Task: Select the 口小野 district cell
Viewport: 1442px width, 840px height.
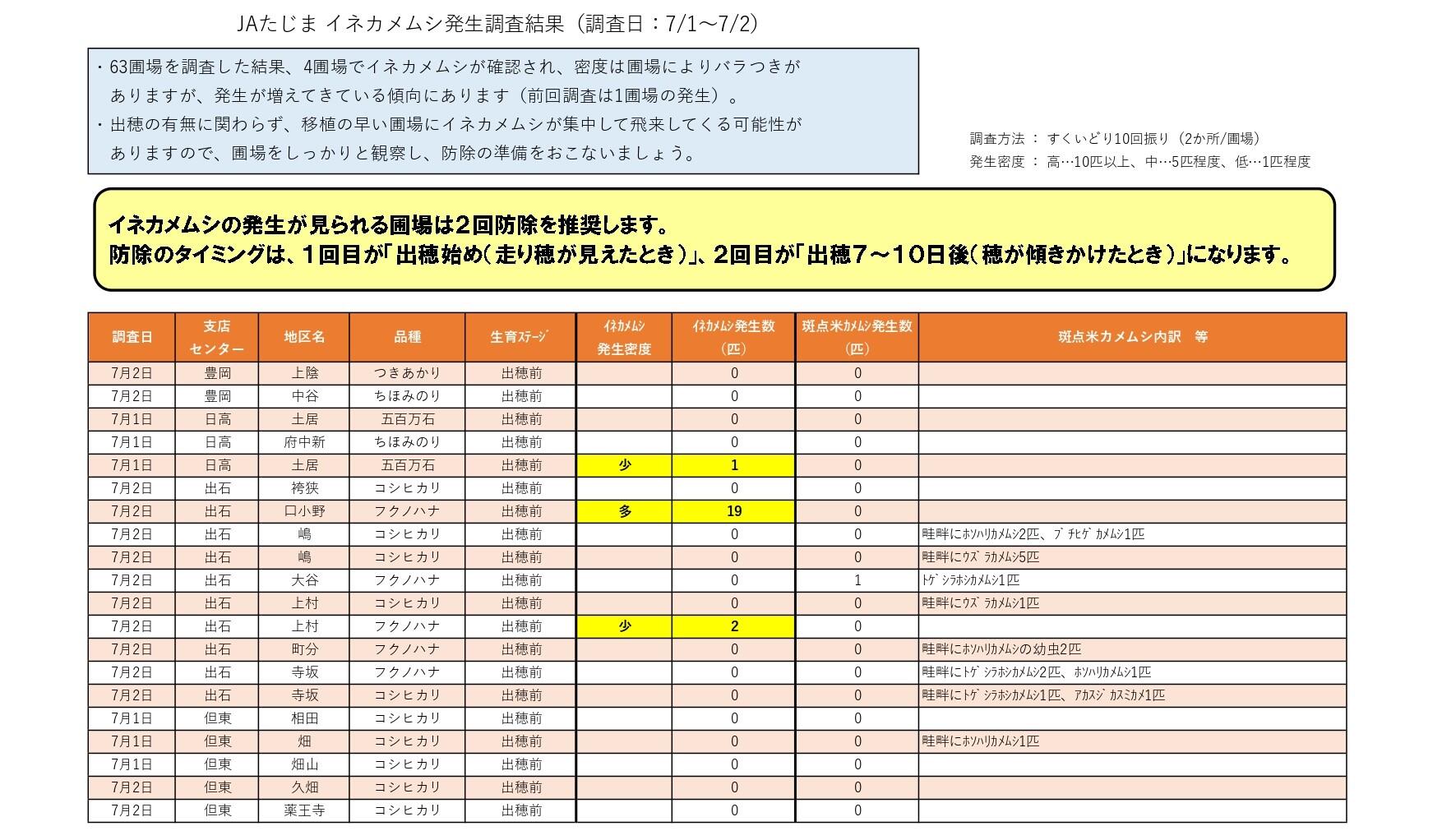Action: (x=304, y=511)
